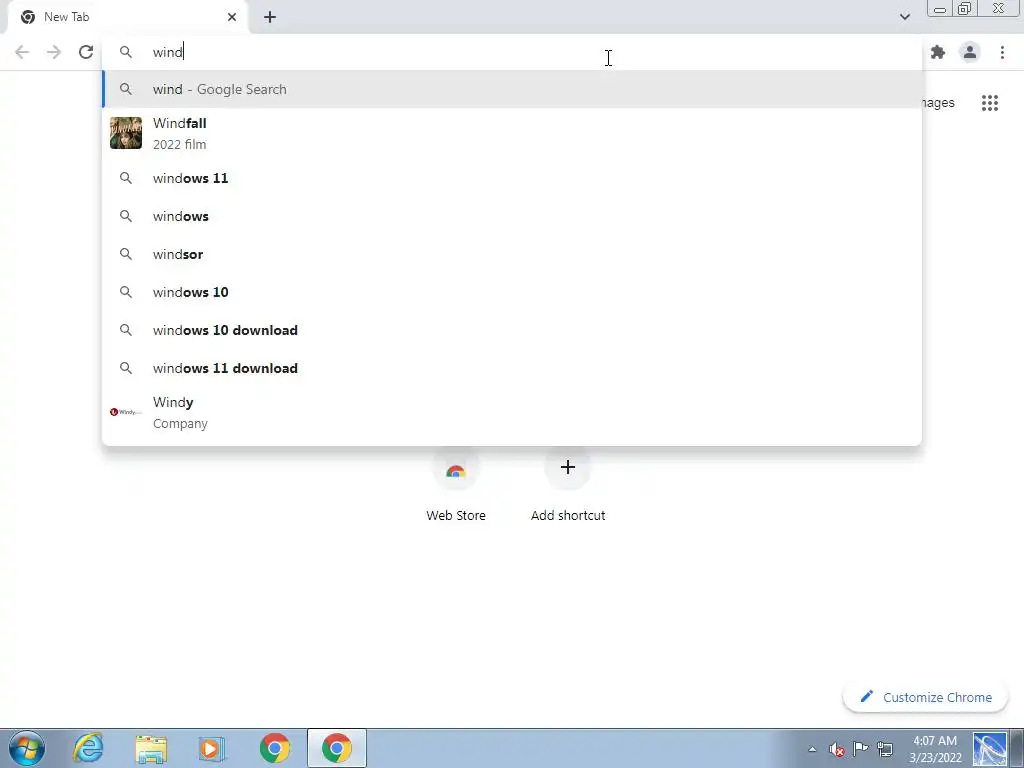Image resolution: width=1024 pixels, height=768 pixels.
Task: Close the New Tab tab
Action: 232,17
